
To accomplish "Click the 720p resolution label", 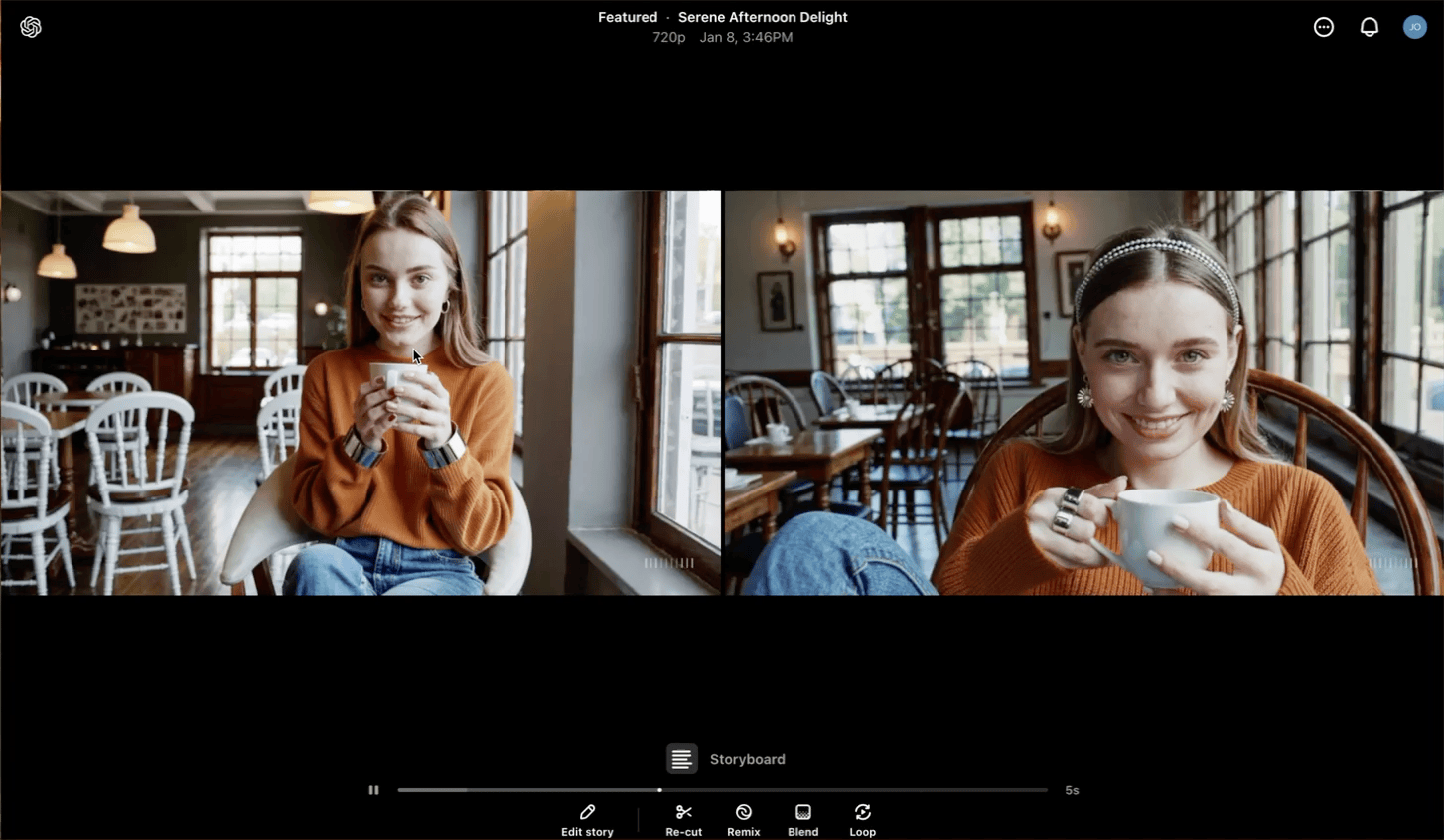I will pyautogui.click(x=668, y=37).
